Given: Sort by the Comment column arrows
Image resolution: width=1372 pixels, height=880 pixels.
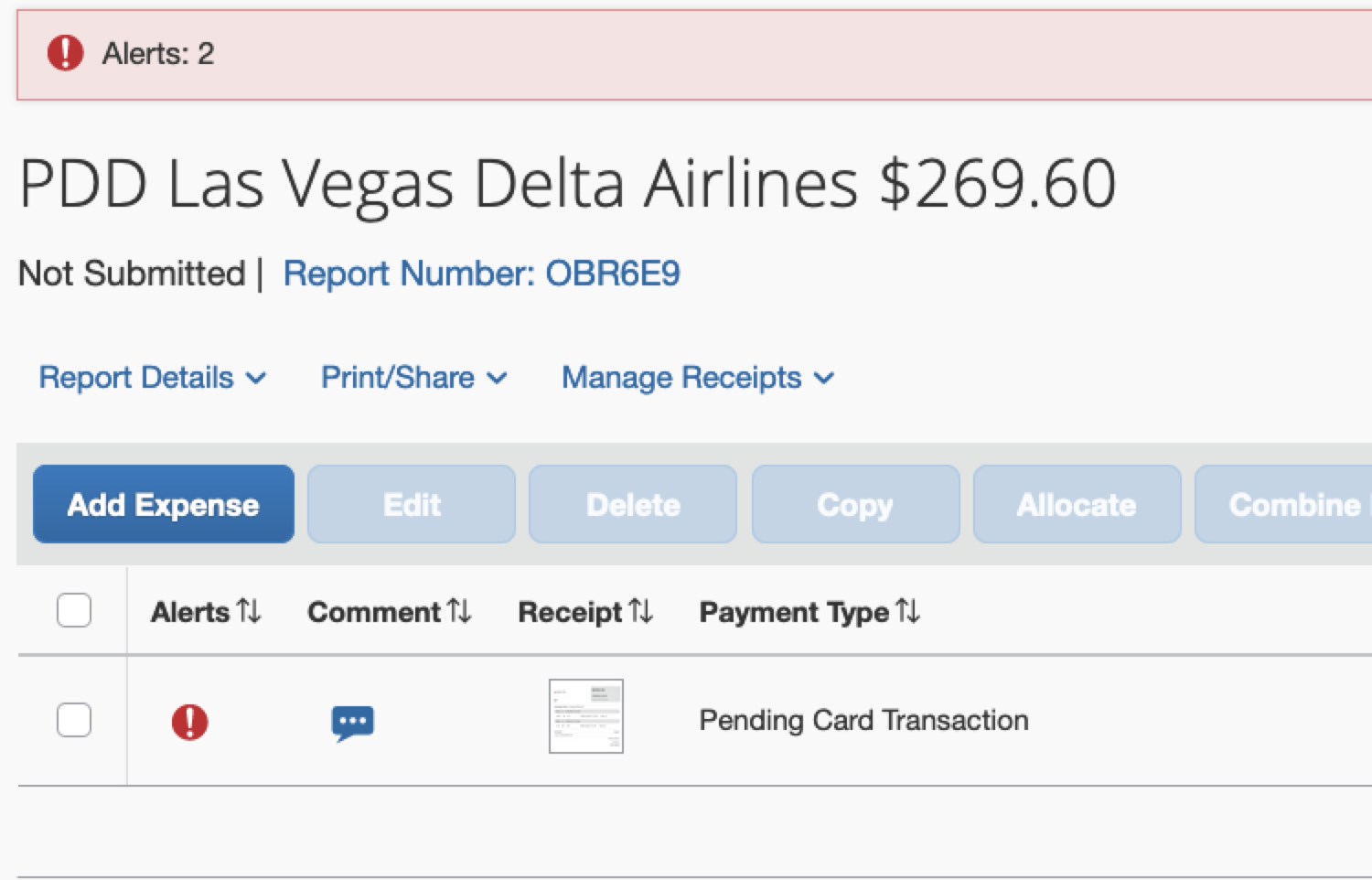Looking at the screenshot, I should tap(459, 611).
